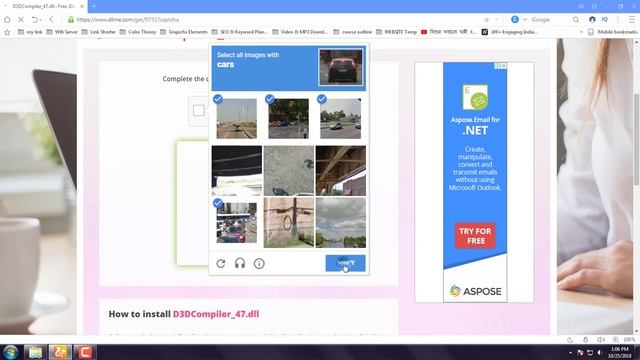
Task: Click the IQ extension icon
Action: 604,20
